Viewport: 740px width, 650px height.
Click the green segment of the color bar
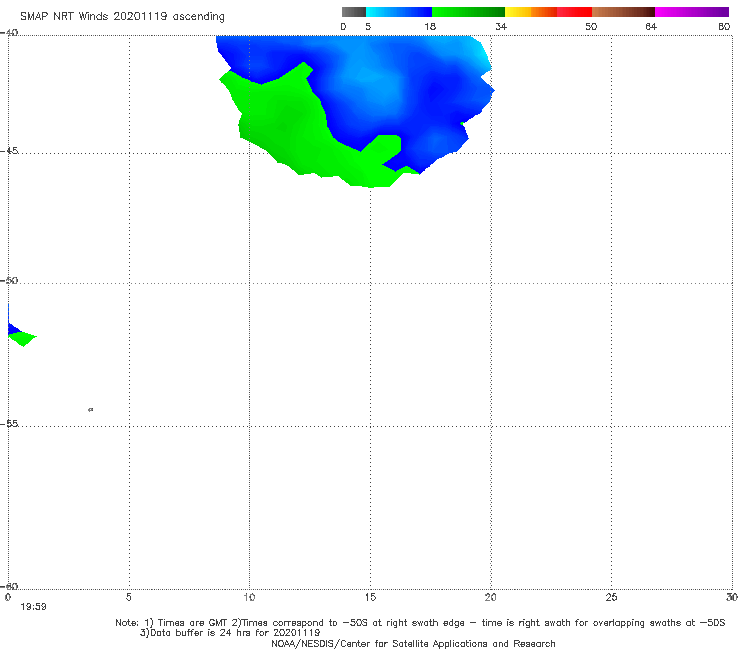(468, 12)
